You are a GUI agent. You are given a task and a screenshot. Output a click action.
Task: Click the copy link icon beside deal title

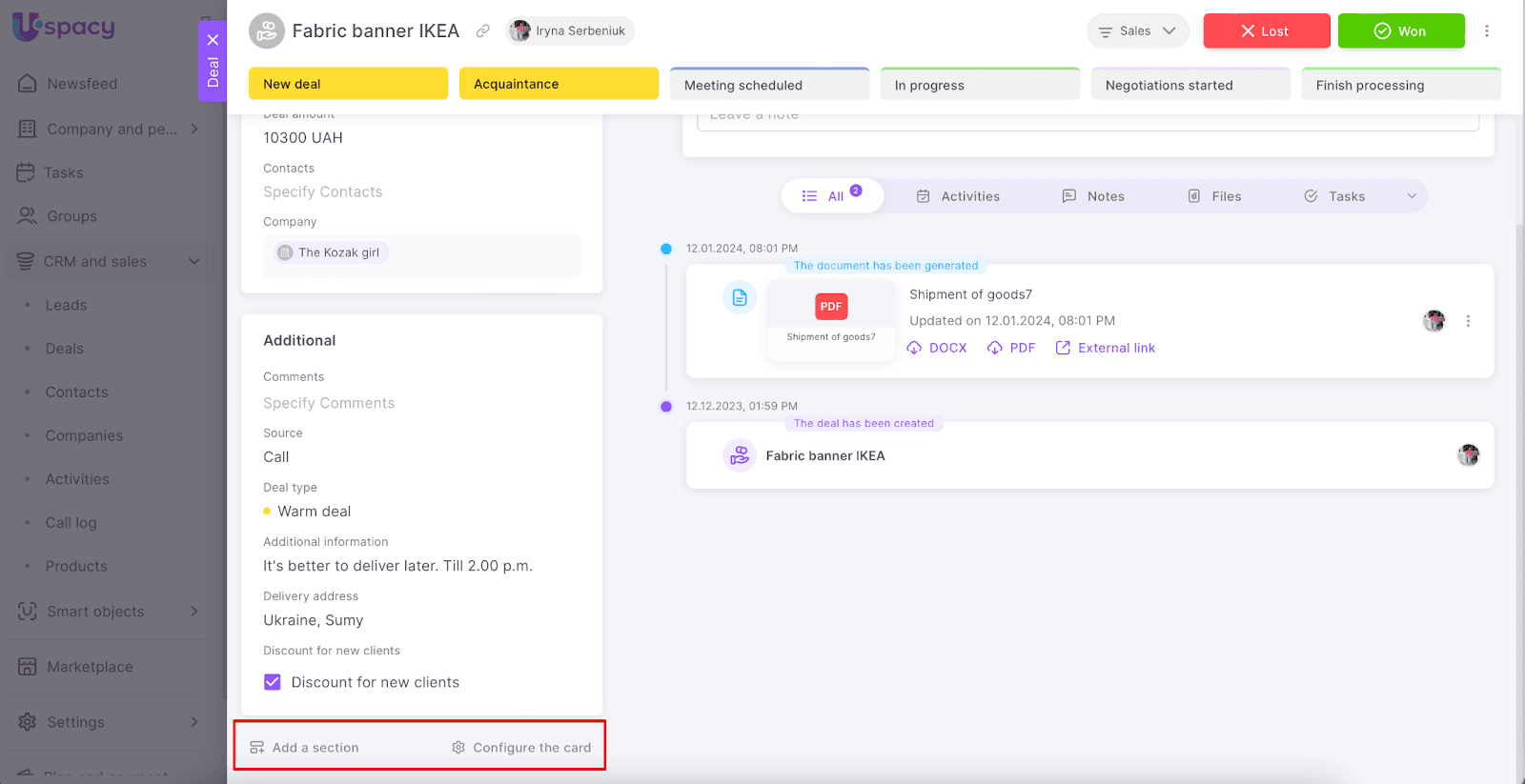pos(483,30)
